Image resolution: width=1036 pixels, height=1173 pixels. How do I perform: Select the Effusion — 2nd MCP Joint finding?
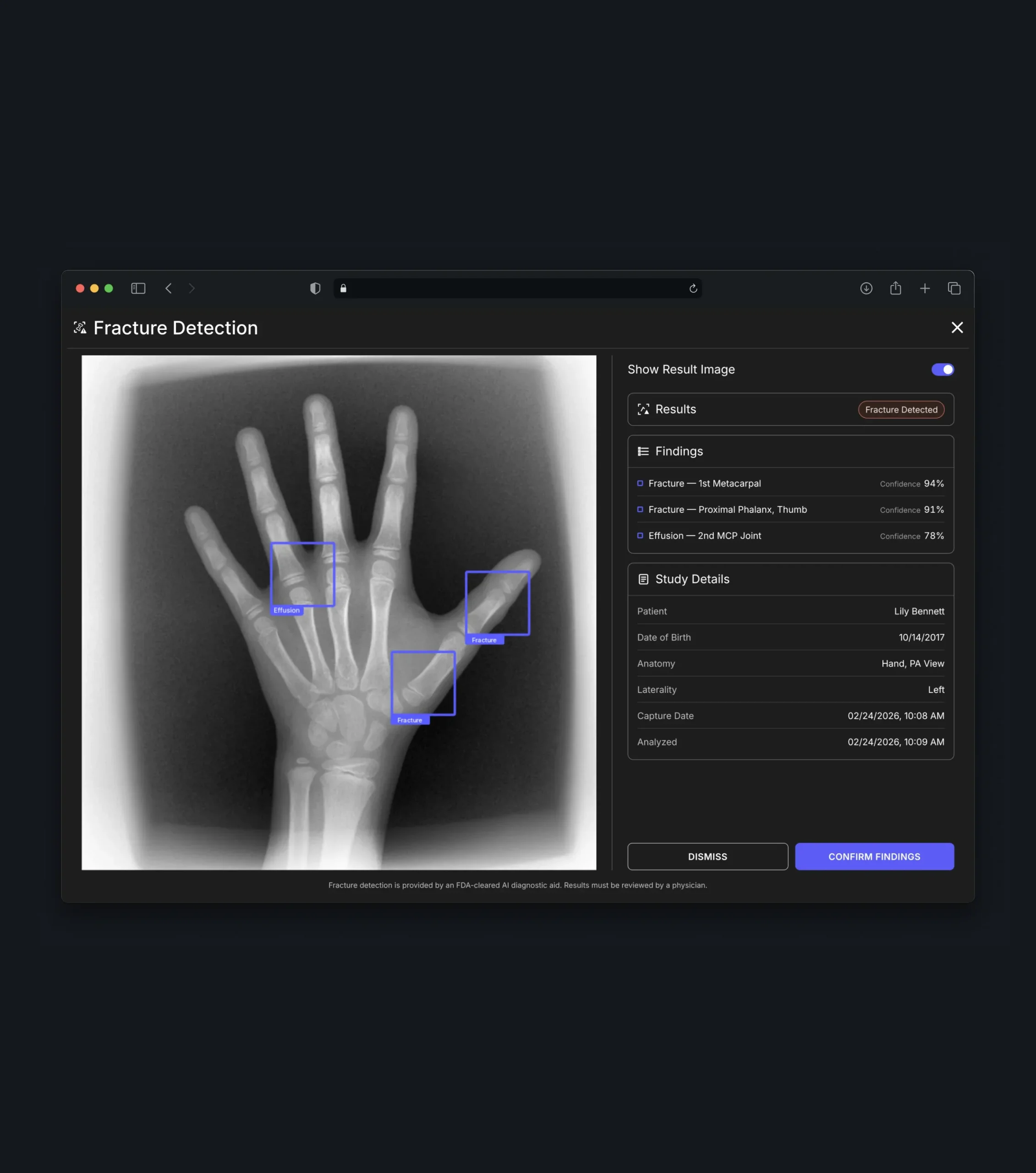[790, 536]
